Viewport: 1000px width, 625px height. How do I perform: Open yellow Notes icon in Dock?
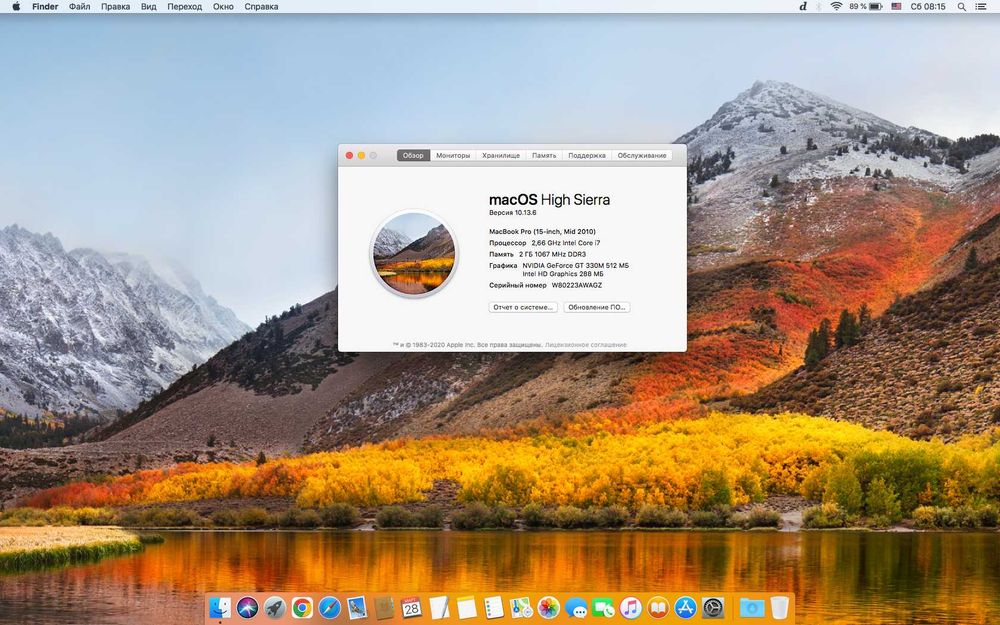click(x=466, y=608)
